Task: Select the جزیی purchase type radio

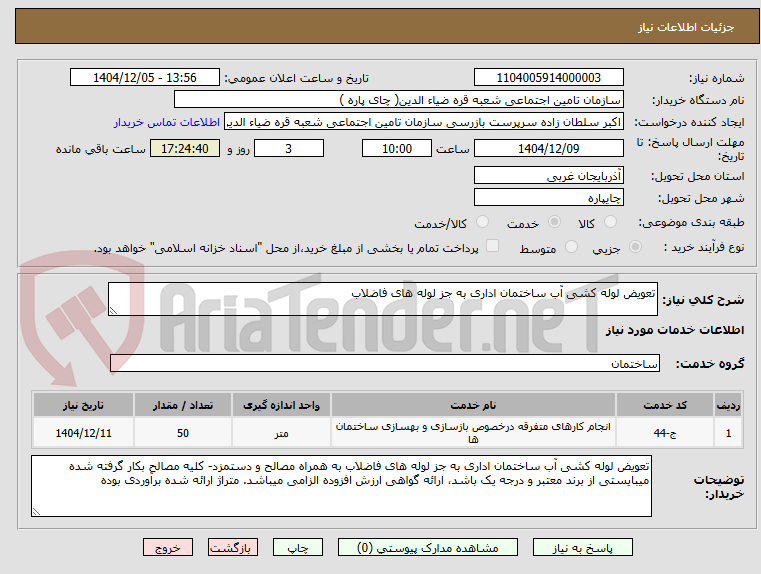Action: pyautogui.click(x=635, y=246)
